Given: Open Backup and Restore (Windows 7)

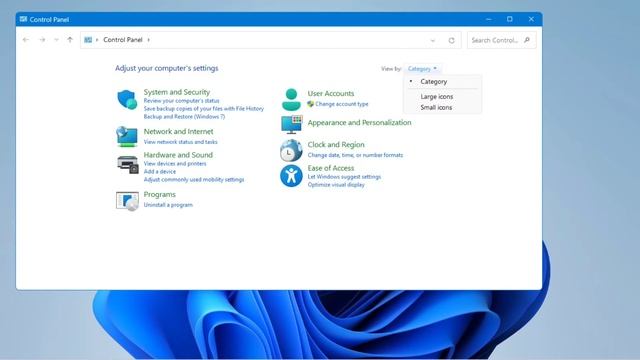Looking at the screenshot, I should 184,117.
